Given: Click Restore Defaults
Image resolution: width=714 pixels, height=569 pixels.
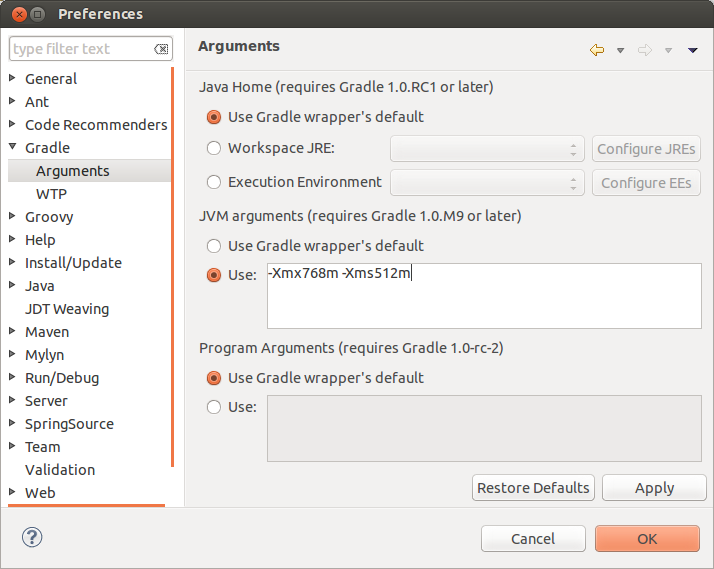Looking at the screenshot, I should (533, 488).
